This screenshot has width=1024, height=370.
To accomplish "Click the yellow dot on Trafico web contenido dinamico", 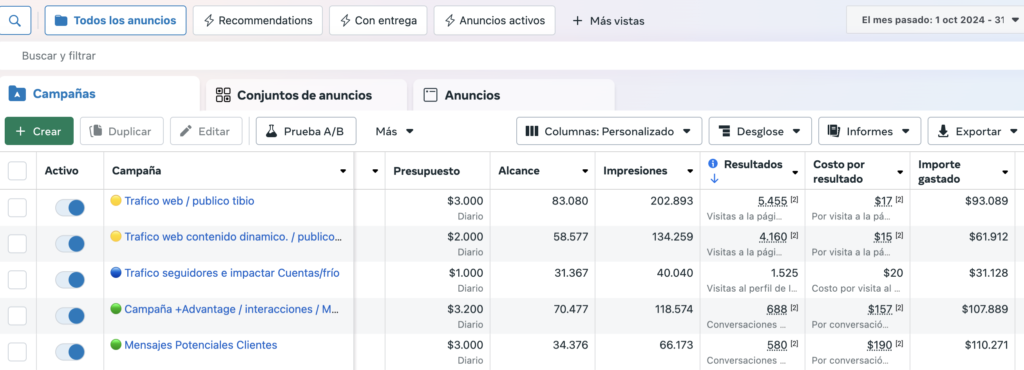I will 116,237.
